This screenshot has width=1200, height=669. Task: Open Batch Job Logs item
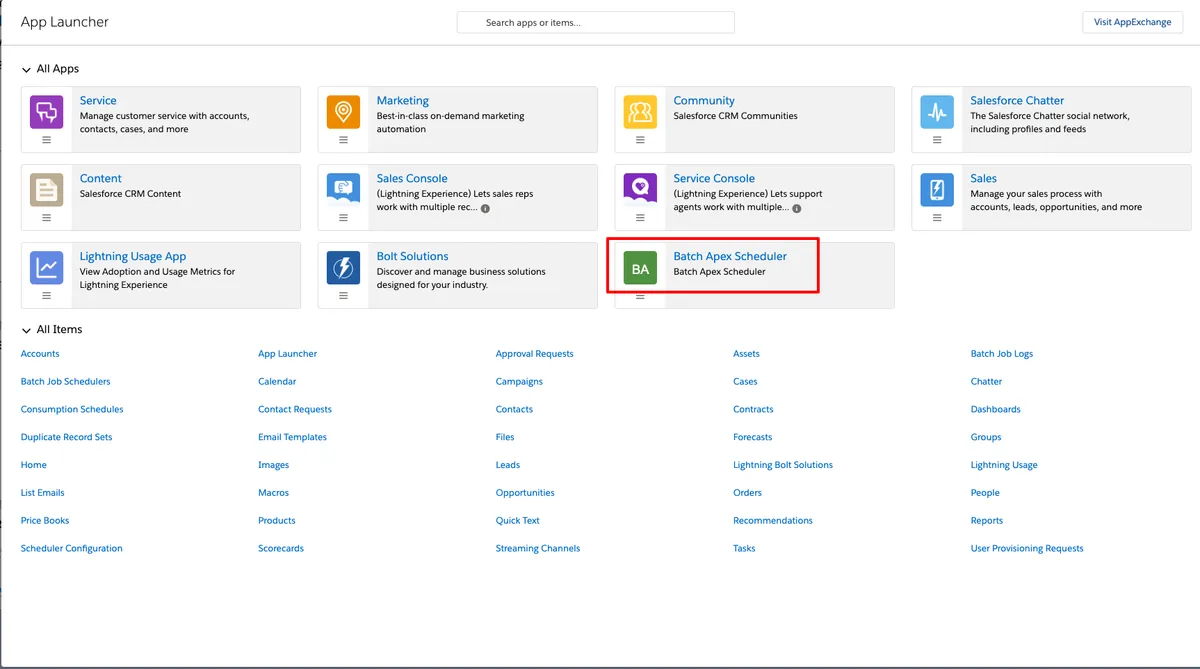pos(1002,354)
